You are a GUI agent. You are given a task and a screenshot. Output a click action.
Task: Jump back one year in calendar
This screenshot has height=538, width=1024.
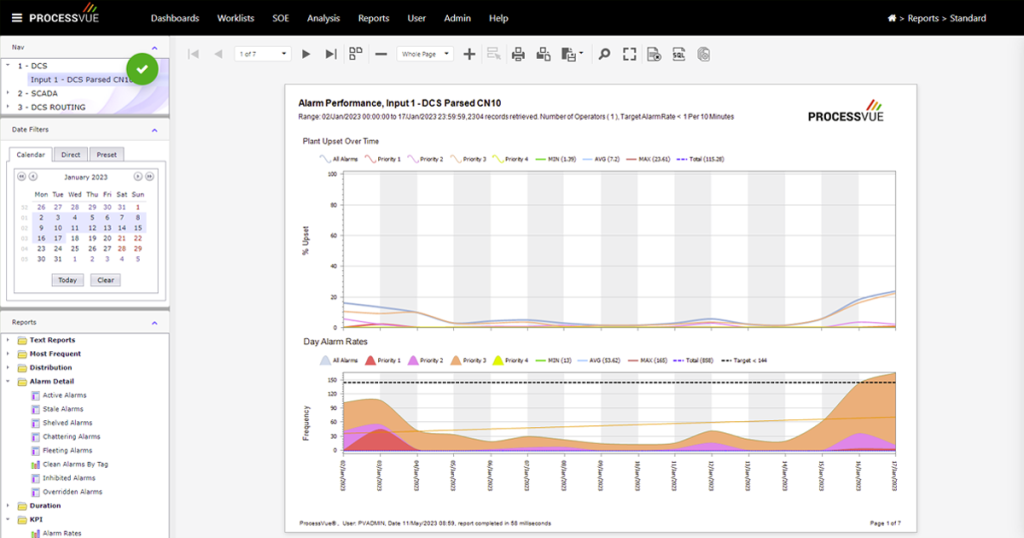pyautogui.click(x=22, y=176)
